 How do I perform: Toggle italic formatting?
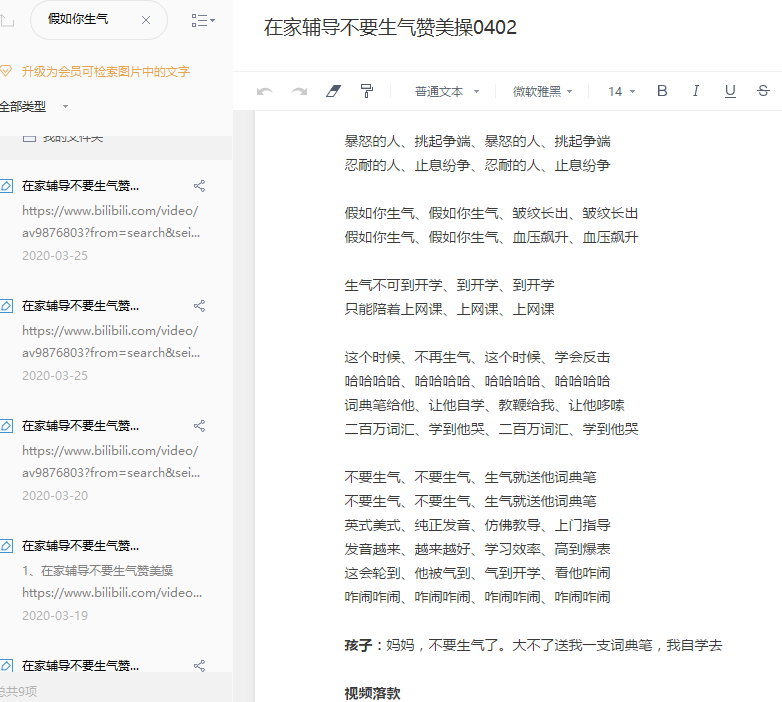pyautogui.click(x=696, y=91)
